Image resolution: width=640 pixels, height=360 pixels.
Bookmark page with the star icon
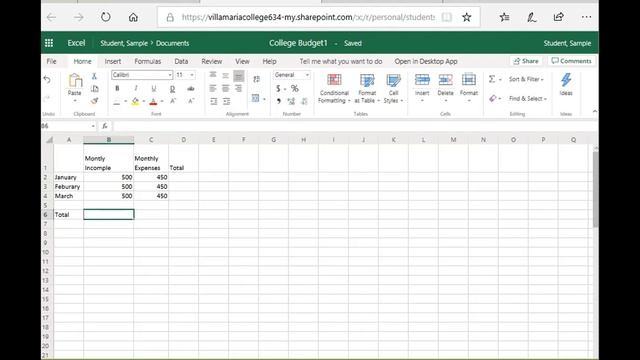[467, 17]
